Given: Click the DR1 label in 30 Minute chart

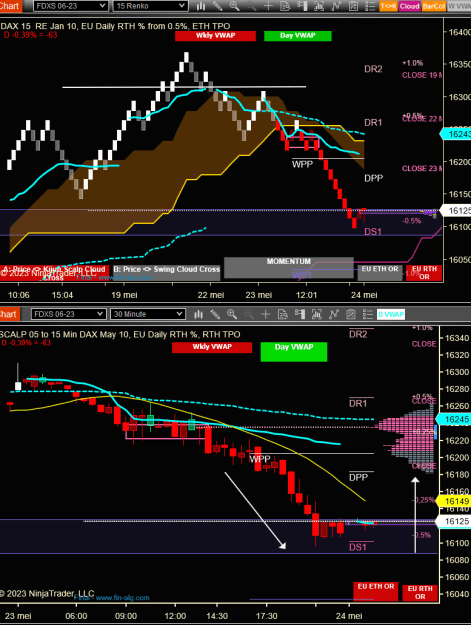Looking at the screenshot, I should 358,403.
